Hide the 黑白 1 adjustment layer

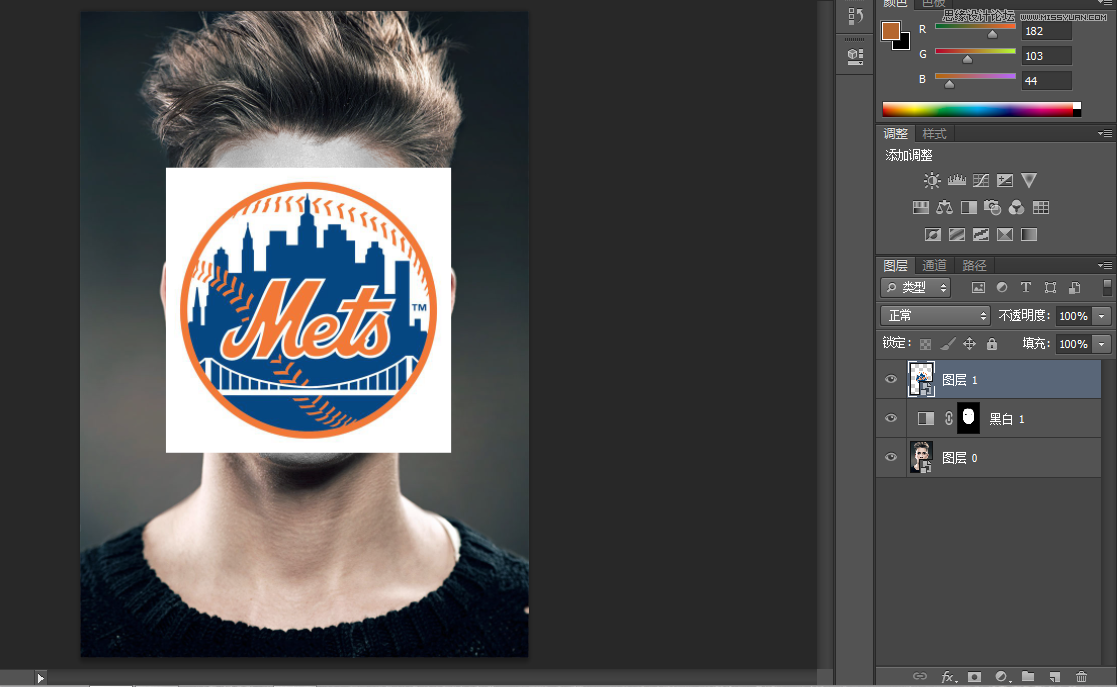[x=890, y=418]
